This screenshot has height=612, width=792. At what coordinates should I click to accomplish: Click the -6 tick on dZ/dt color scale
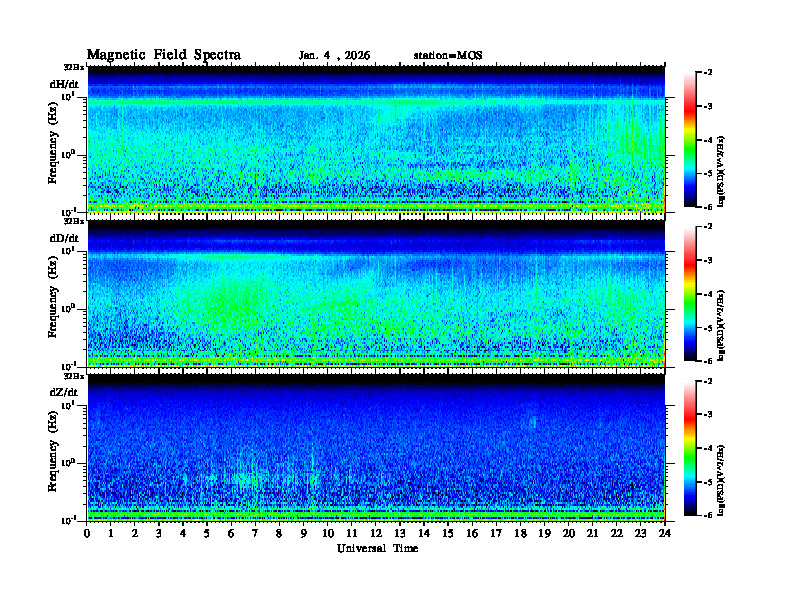[x=708, y=516]
